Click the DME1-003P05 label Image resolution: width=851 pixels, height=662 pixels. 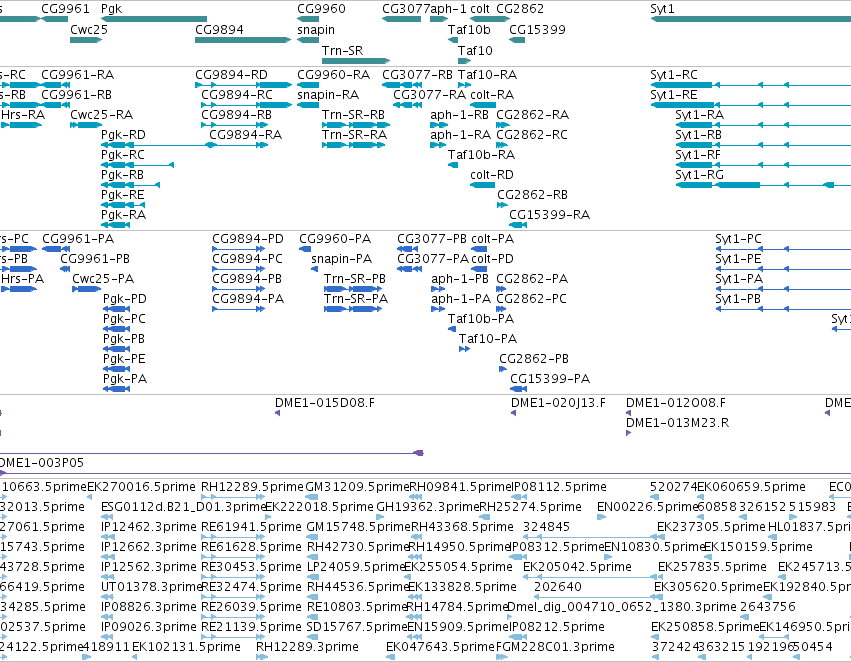[x=42, y=463]
